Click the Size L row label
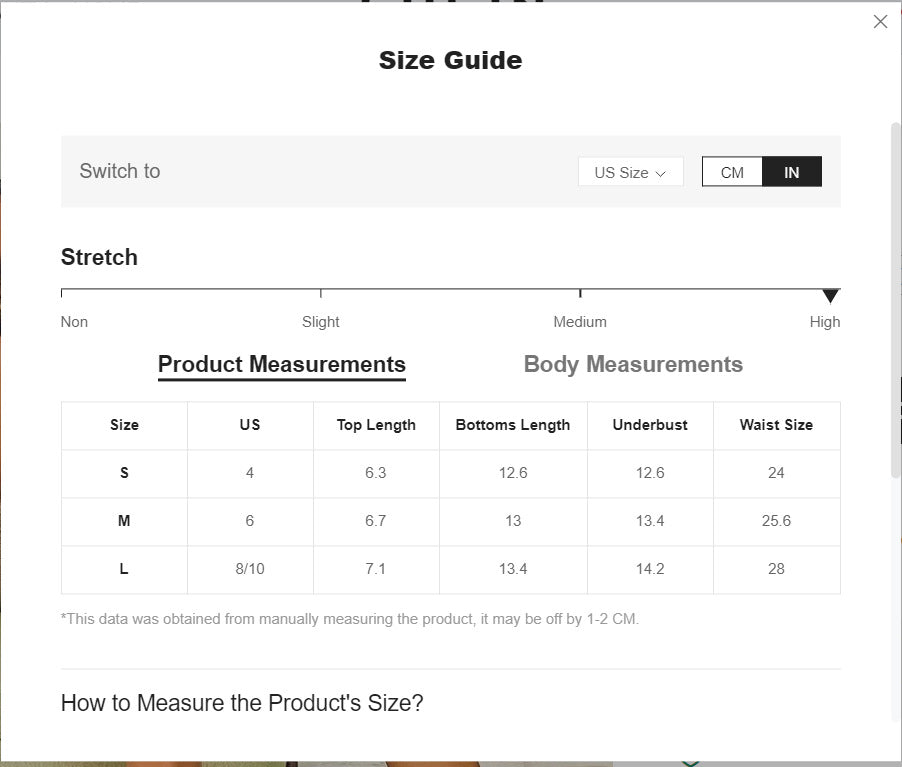 point(124,569)
